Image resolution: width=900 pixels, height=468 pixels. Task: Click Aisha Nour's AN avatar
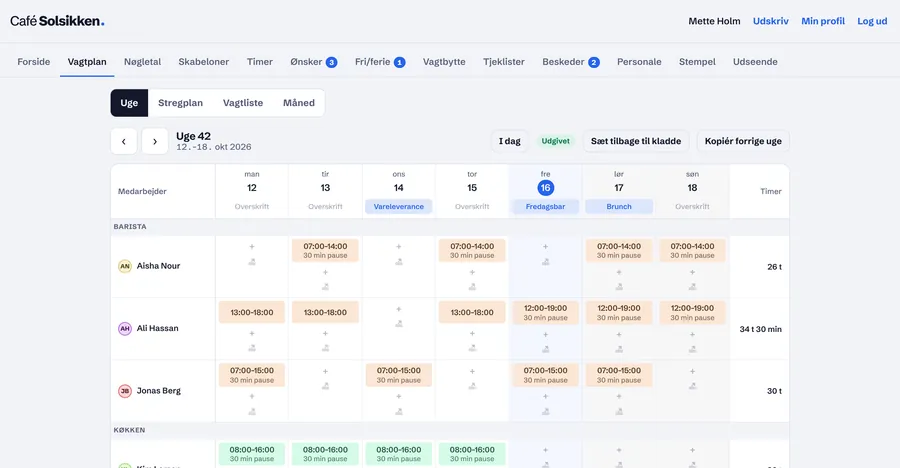point(125,266)
